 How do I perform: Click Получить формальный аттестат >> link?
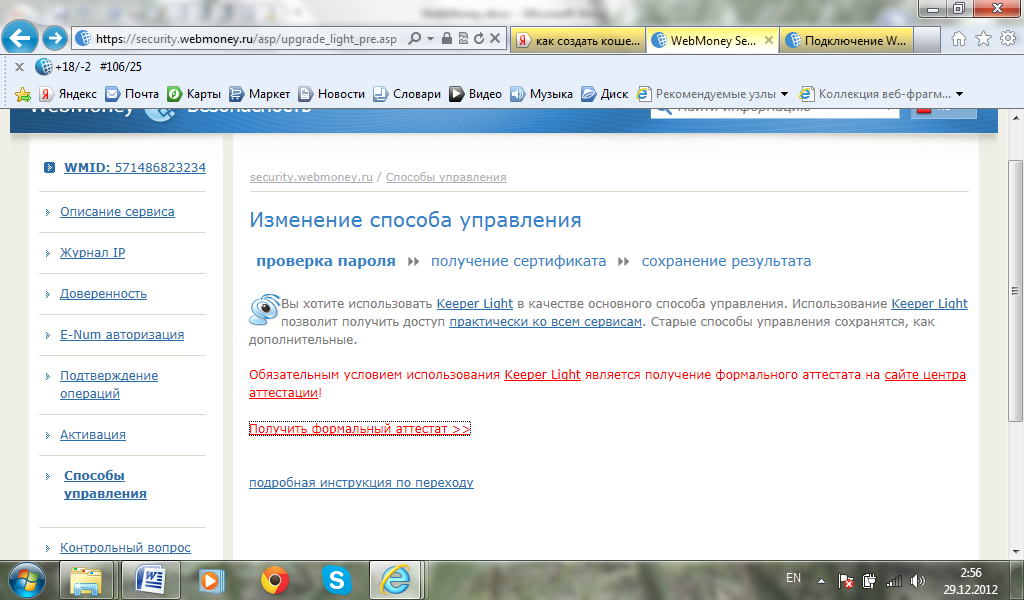click(x=359, y=429)
